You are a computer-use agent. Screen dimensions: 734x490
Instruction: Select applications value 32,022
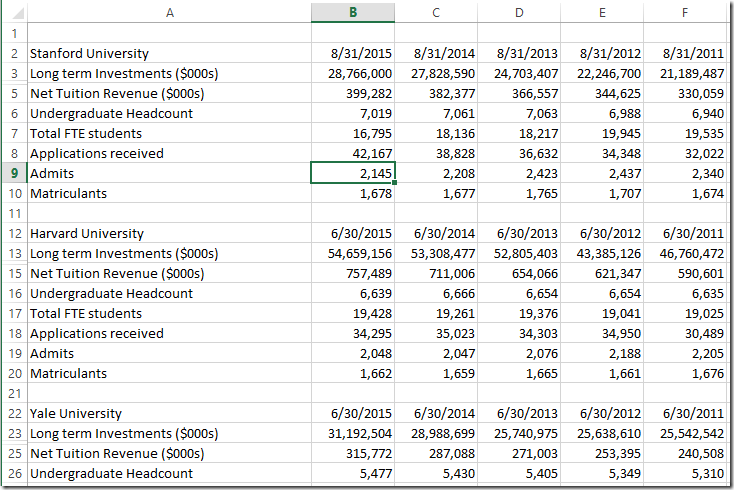pyautogui.click(x=685, y=154)
